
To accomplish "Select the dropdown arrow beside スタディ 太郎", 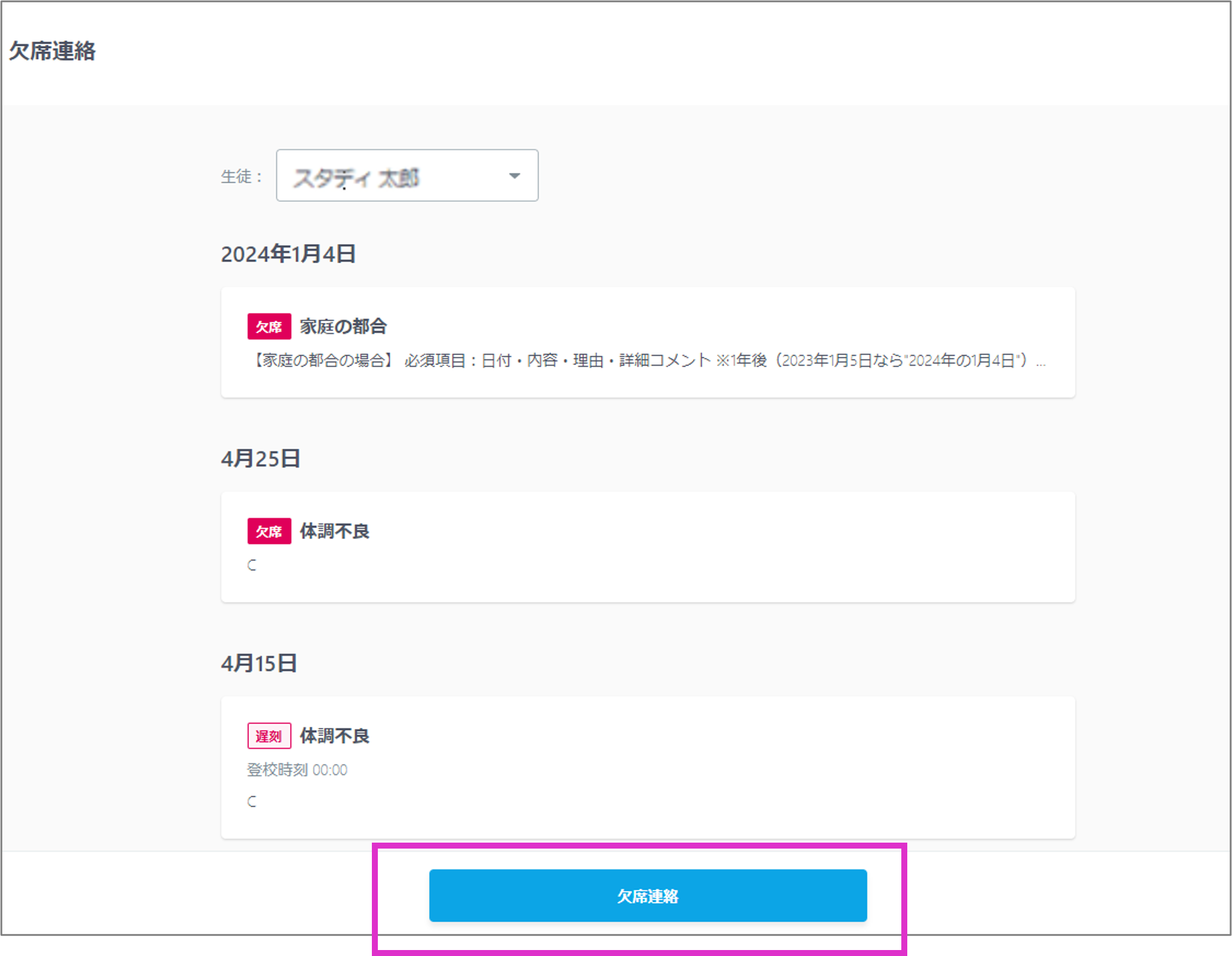I will (x=513, y=175).
